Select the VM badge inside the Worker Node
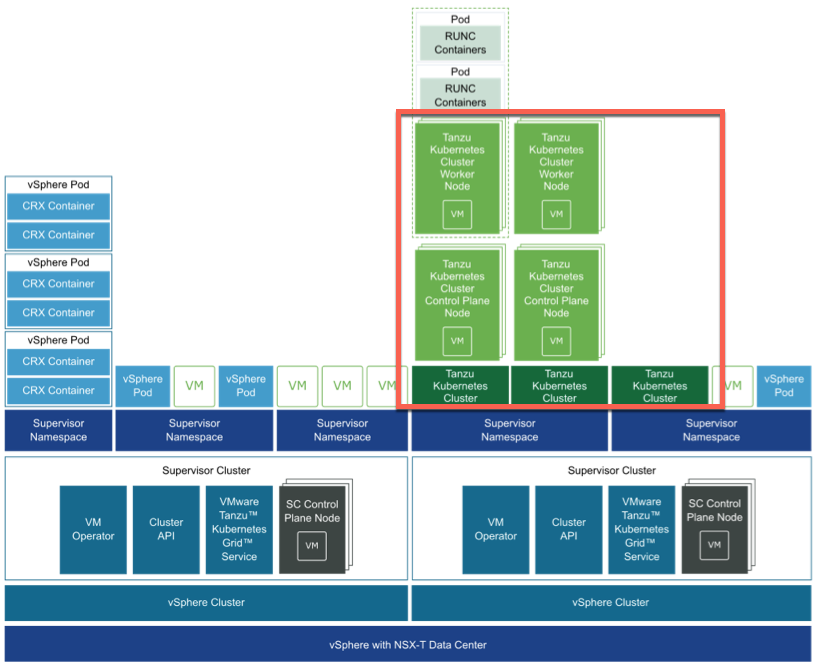This screenshot has width=817, height=670. [x=457, y=212]
